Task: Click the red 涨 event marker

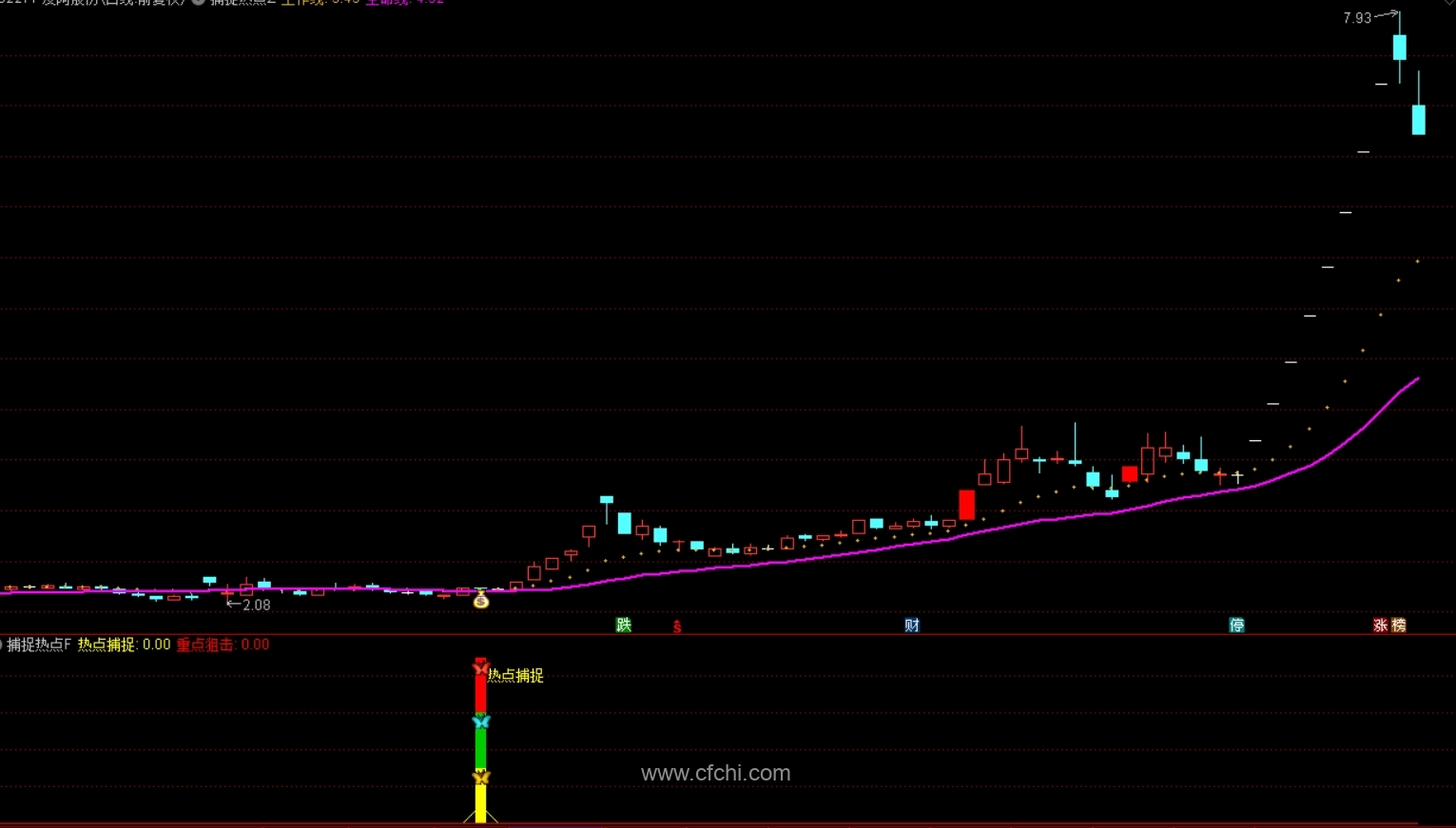Action: click(1381, 625)
